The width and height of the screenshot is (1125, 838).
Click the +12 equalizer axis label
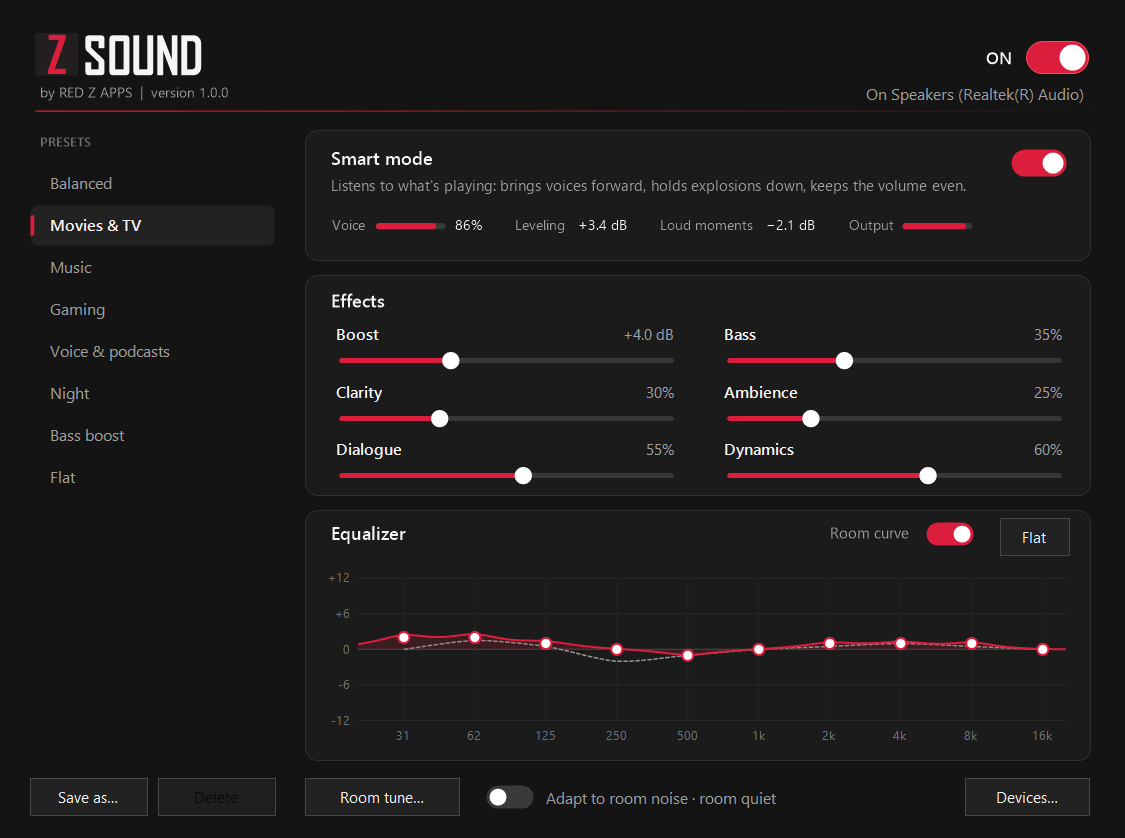coord(339,578)
